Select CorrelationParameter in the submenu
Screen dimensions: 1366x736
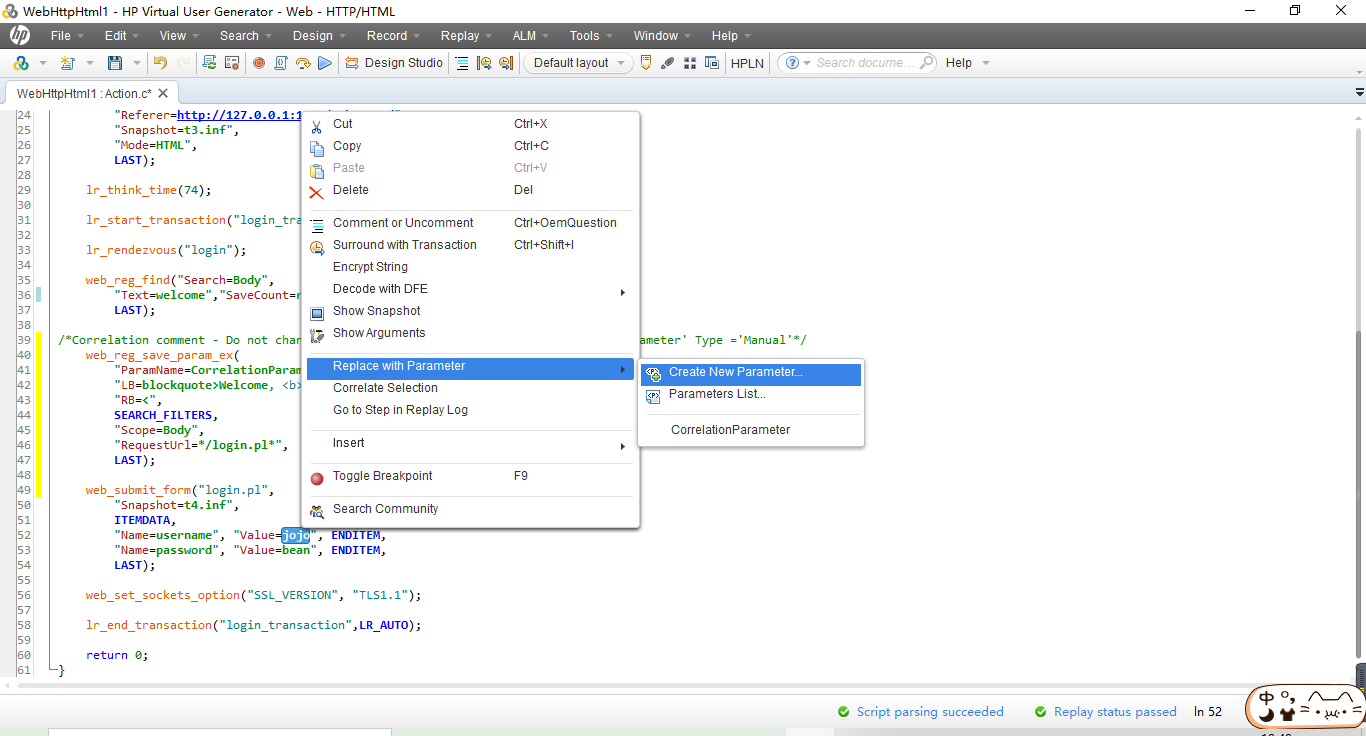point(751,430)
